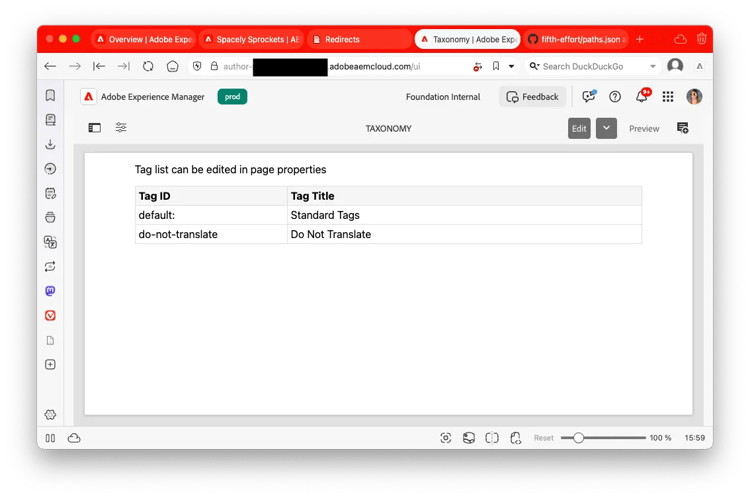
Task: Open the blank page web panel
Action: click(50, 340)
